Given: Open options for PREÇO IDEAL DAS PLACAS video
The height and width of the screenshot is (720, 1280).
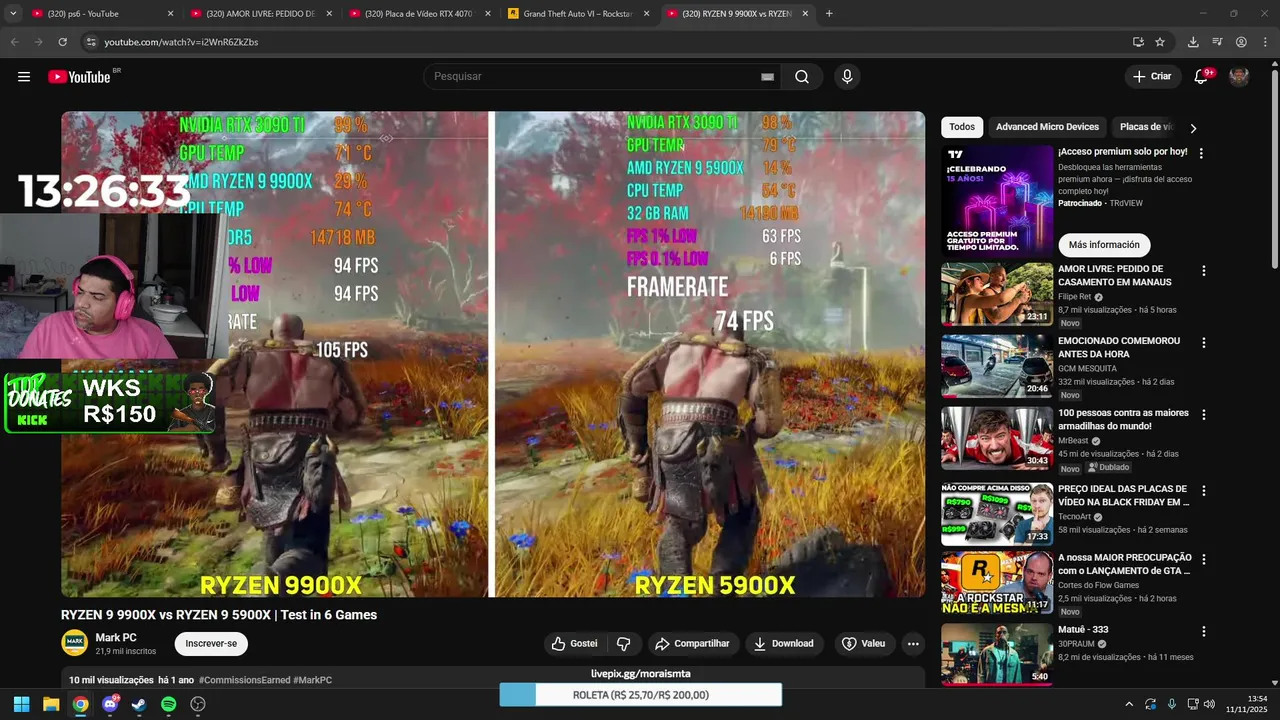Looking at the screenshot, I should pyautogui.click(x=1203, y=491).
